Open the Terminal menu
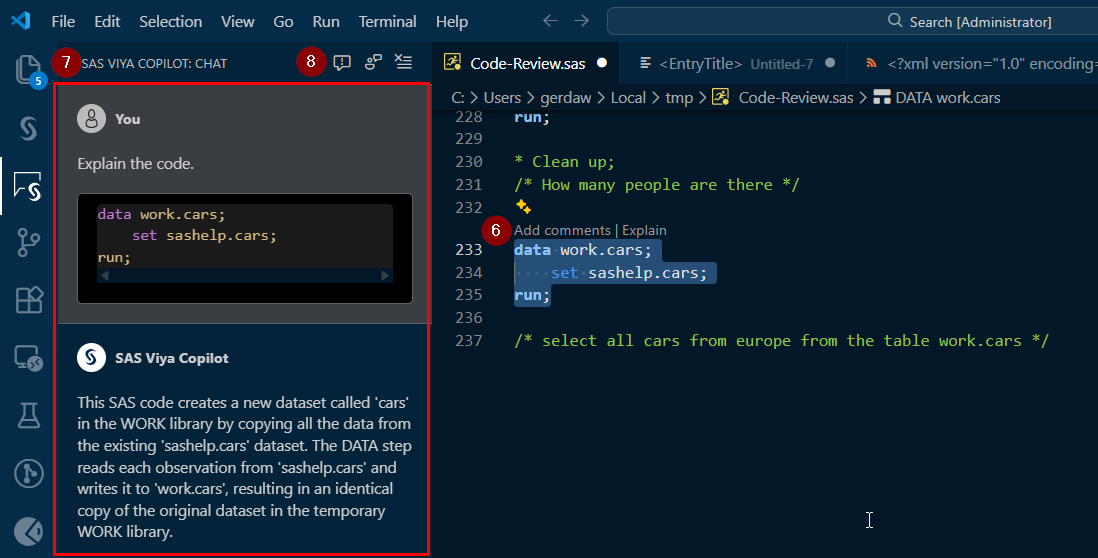This screenshot has height=558, width=1098. pos(387,22)
